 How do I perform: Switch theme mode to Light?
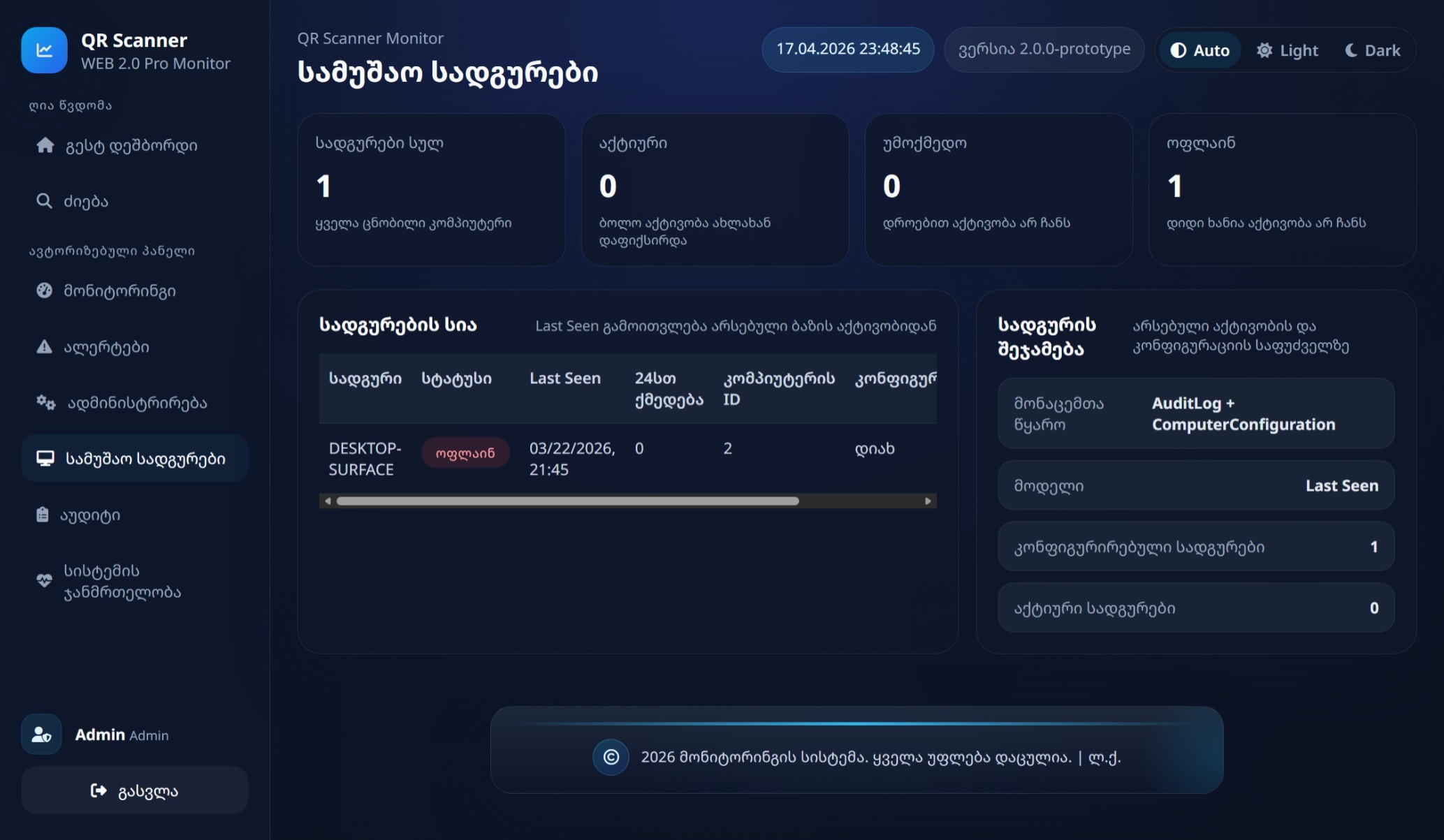pos(1287,50)
